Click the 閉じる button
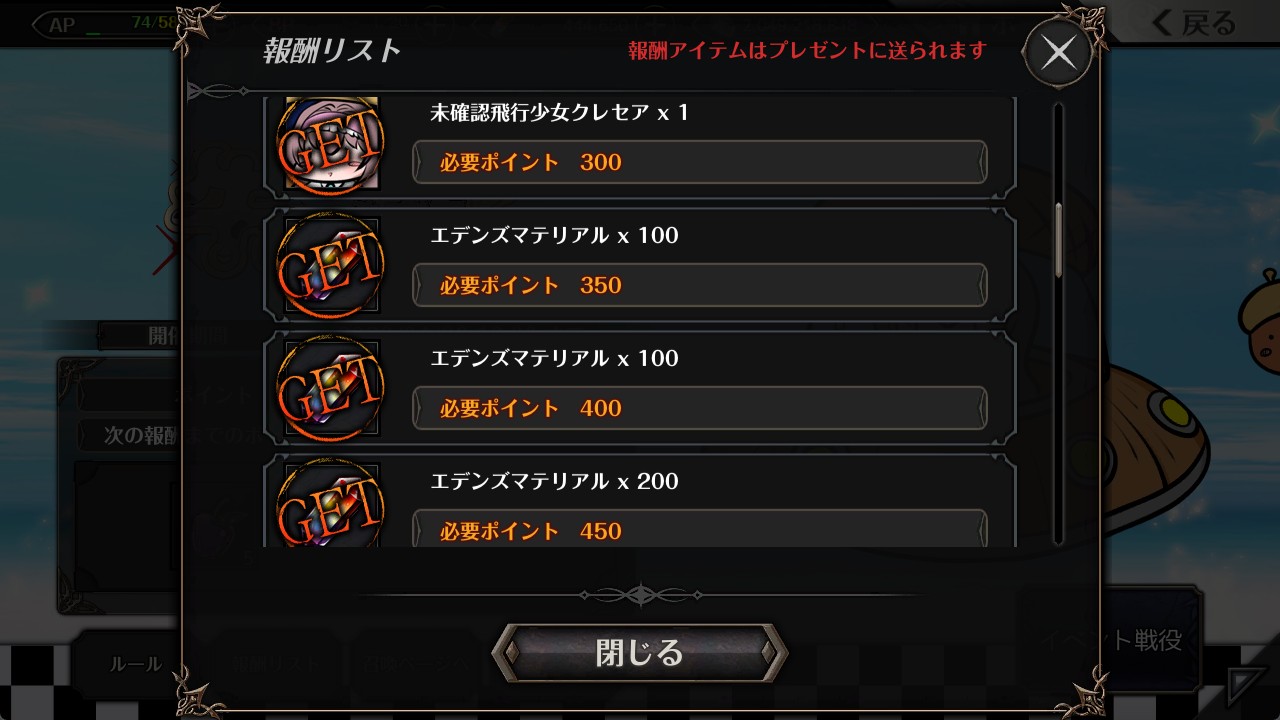This screenshot has height=720, width=1280. (640, 653)
